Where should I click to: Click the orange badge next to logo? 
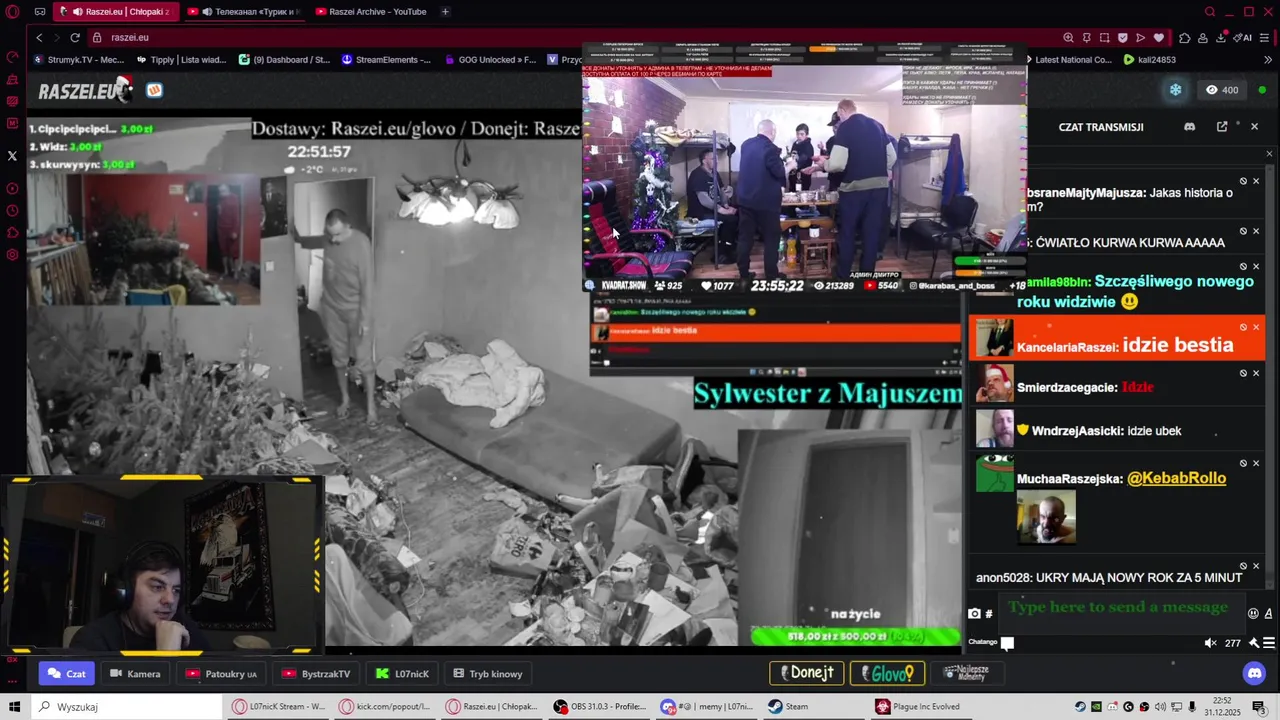(x=154, y=90)
